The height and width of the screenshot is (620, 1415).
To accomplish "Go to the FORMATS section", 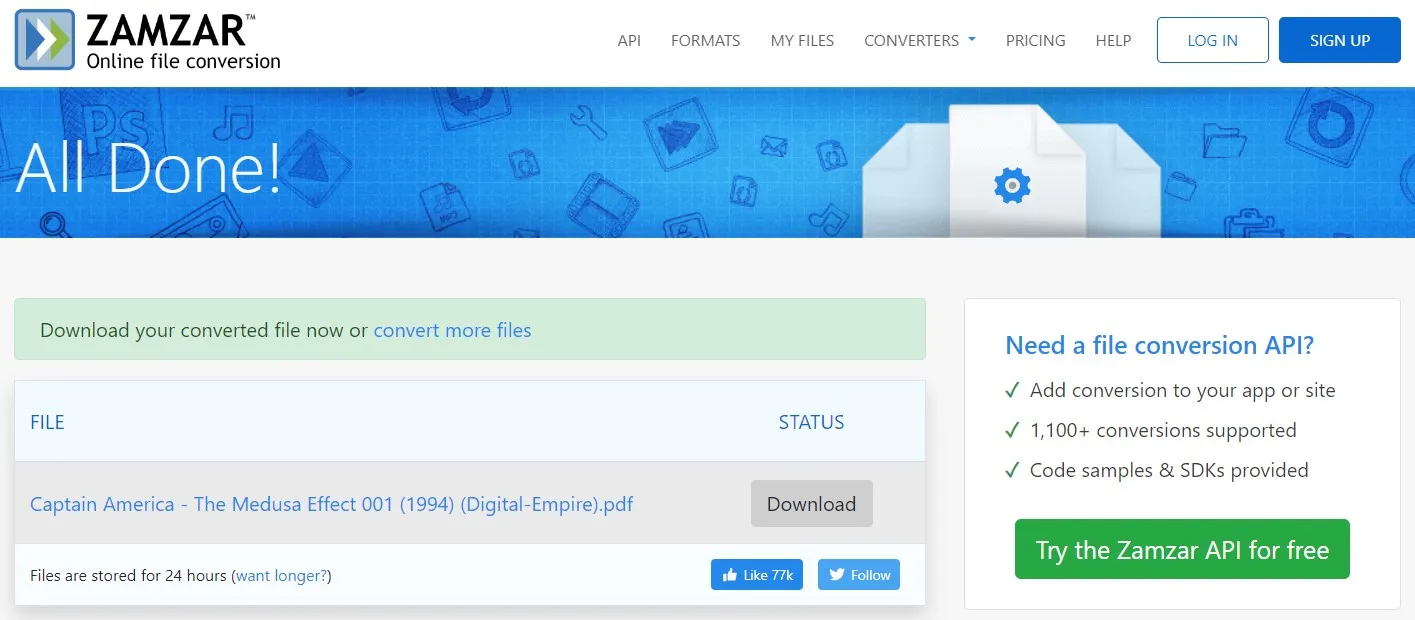I will (705, 40).
